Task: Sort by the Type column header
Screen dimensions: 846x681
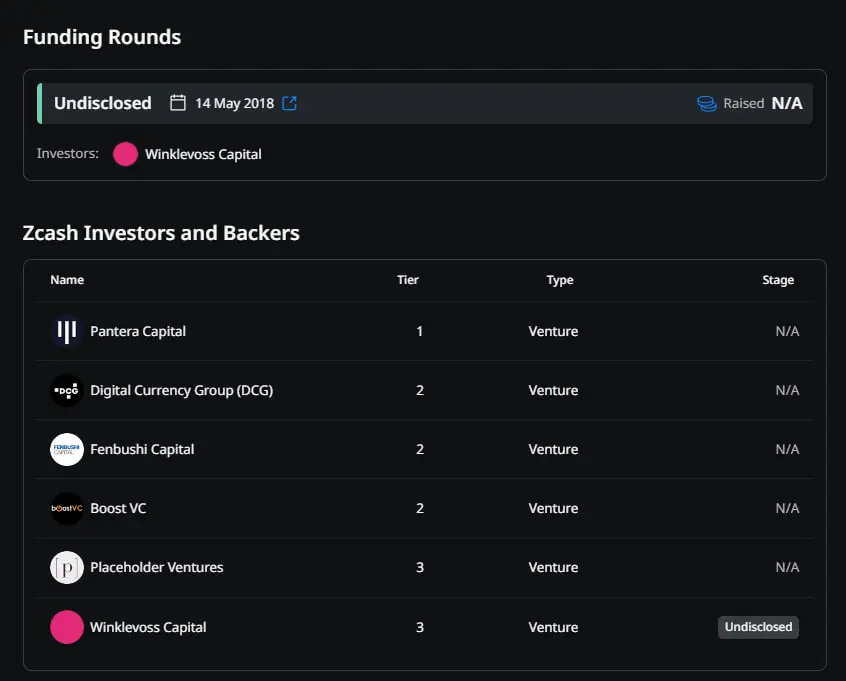Action: point(560,280)
